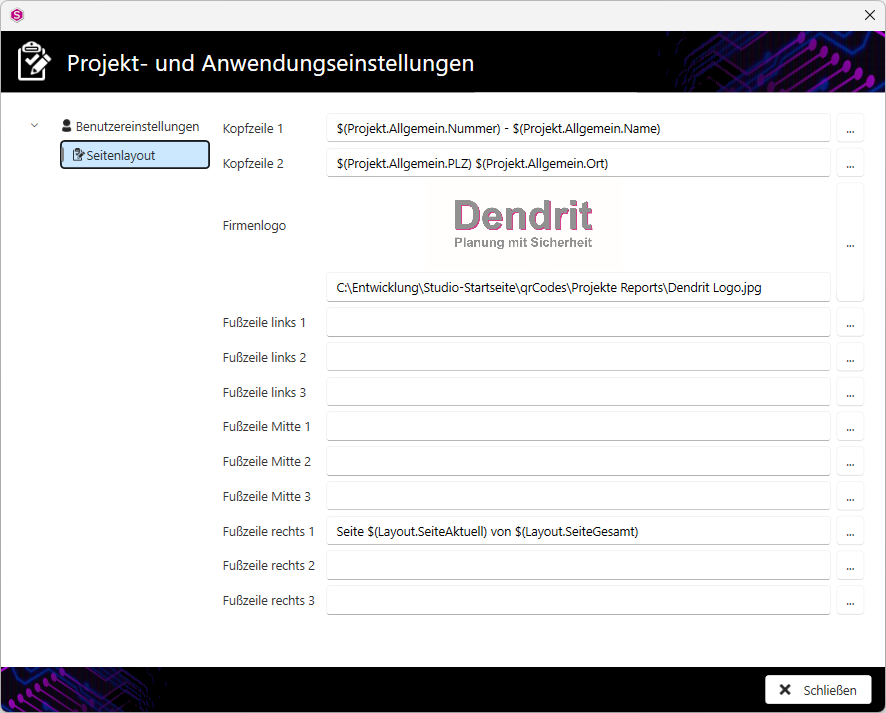This screenshot has height=713, width=886.
Task: Open ellipsis button for Fußzeile links 1
Action: (850, 323)
